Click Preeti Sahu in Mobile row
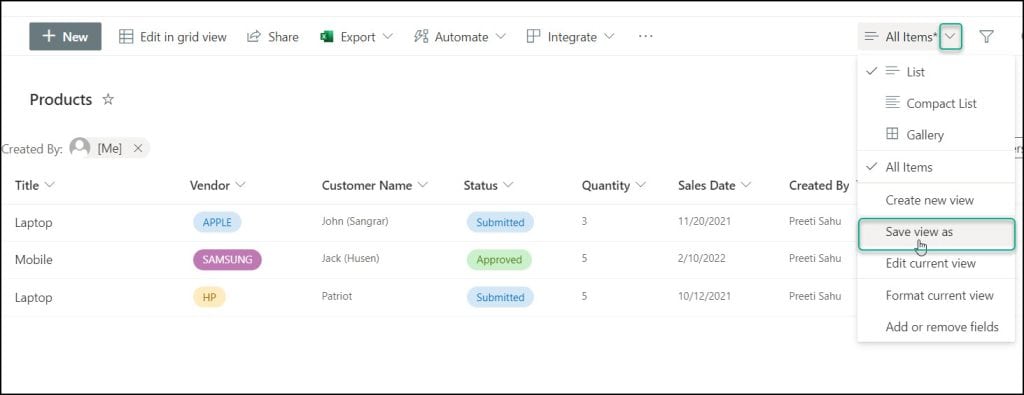 tap(815, 259)
